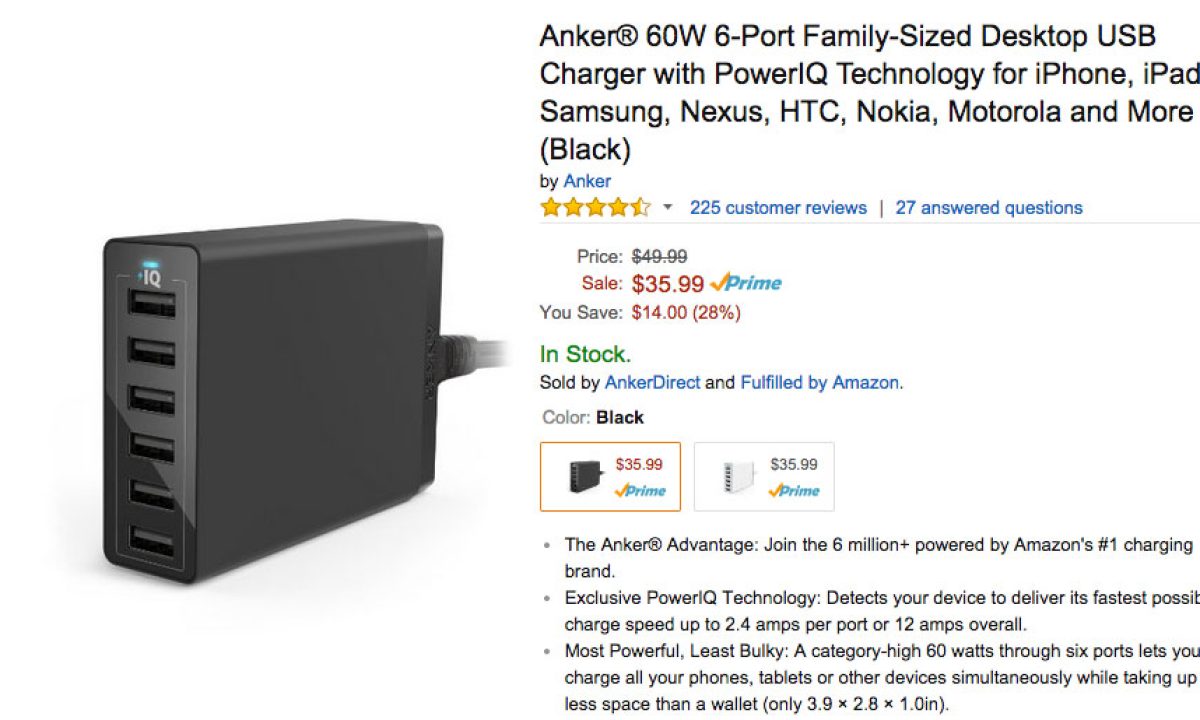The image size is (1200, 720).
Task: Click the star rating icons
Action: pos(595,208)
